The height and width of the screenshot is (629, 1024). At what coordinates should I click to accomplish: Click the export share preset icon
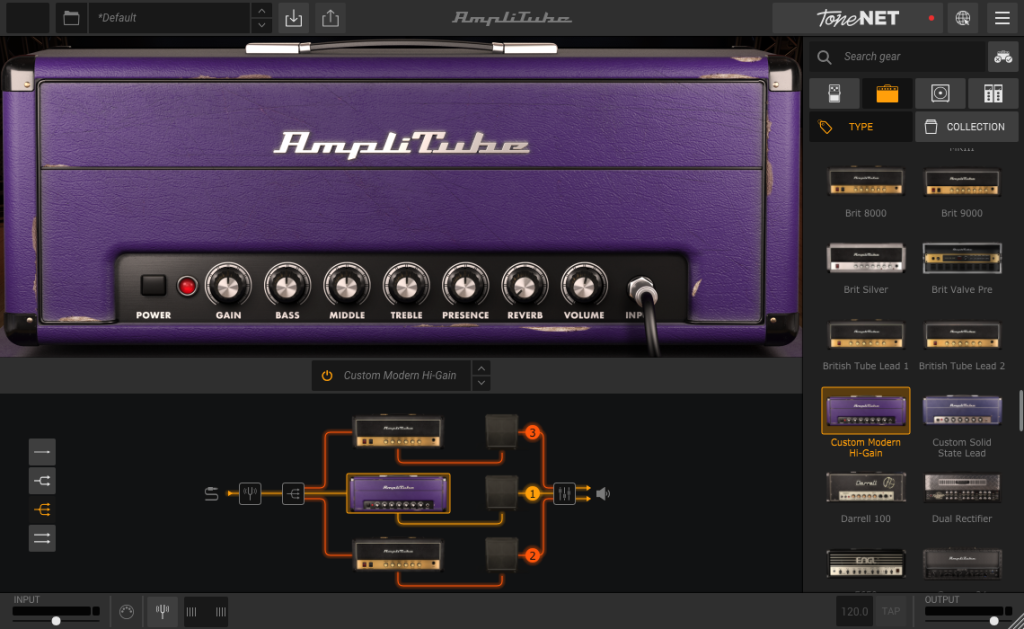coord(330,18)
